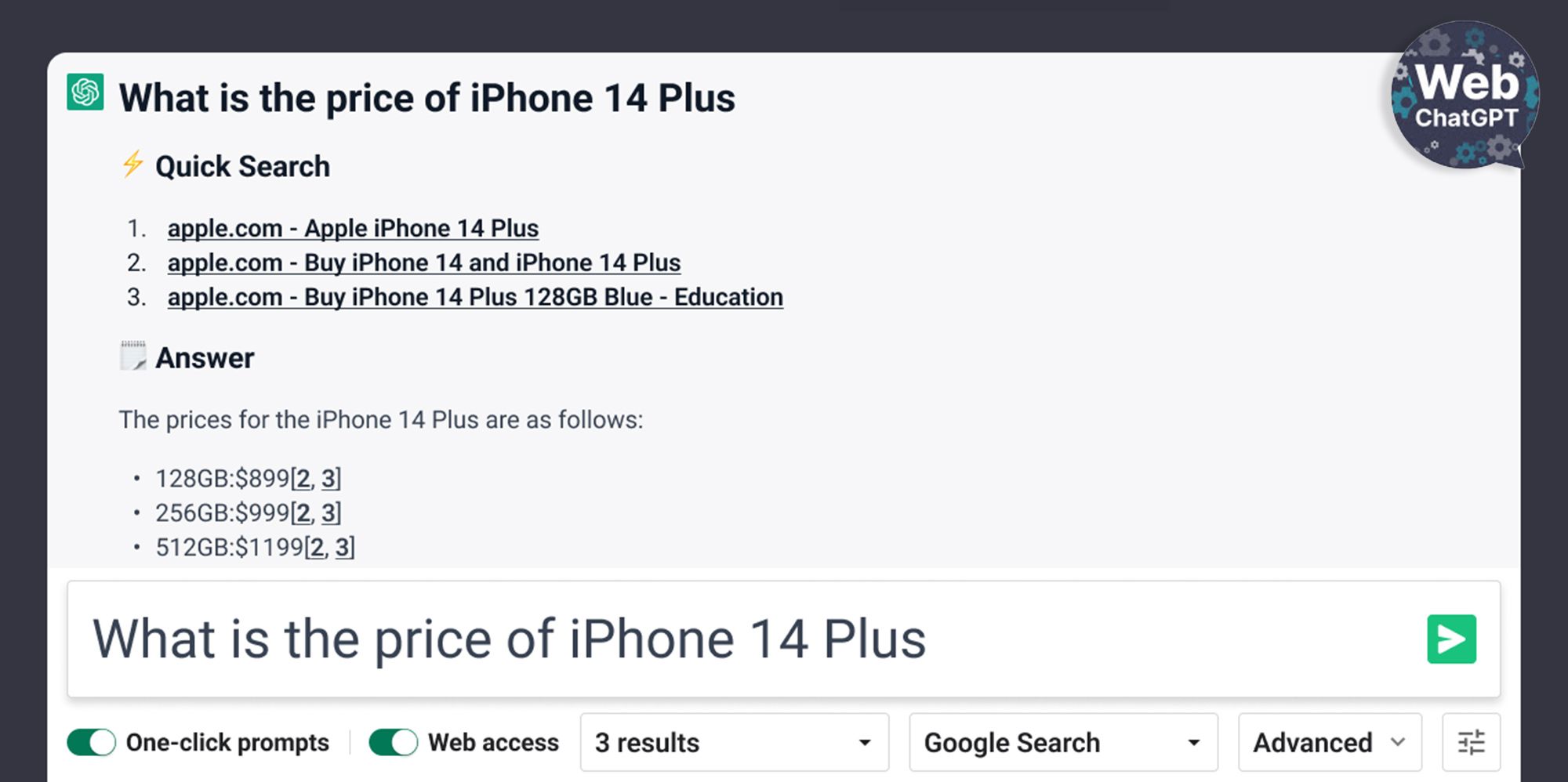1568x782 pixels.
Task: Open the Apple iPhone 14 Plus link
Action: 353,228
